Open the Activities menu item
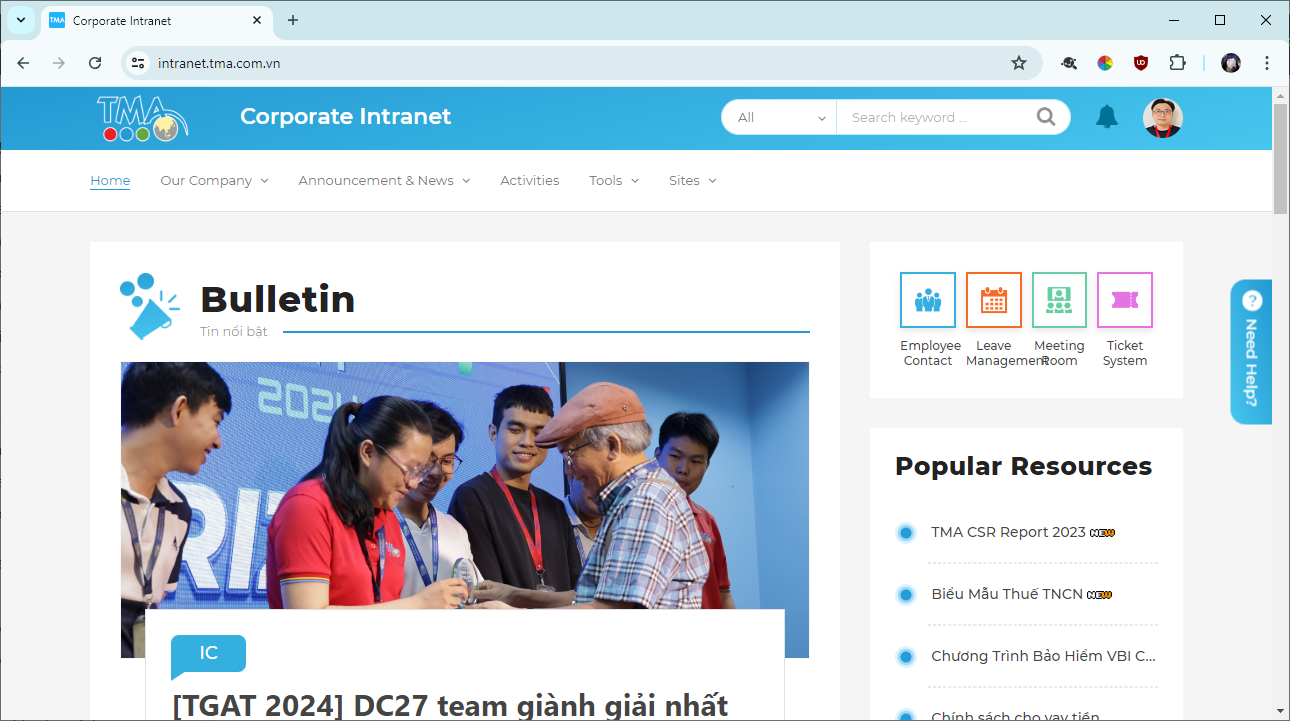Viewport: 1290px width, 721px height. coord(530,181)
